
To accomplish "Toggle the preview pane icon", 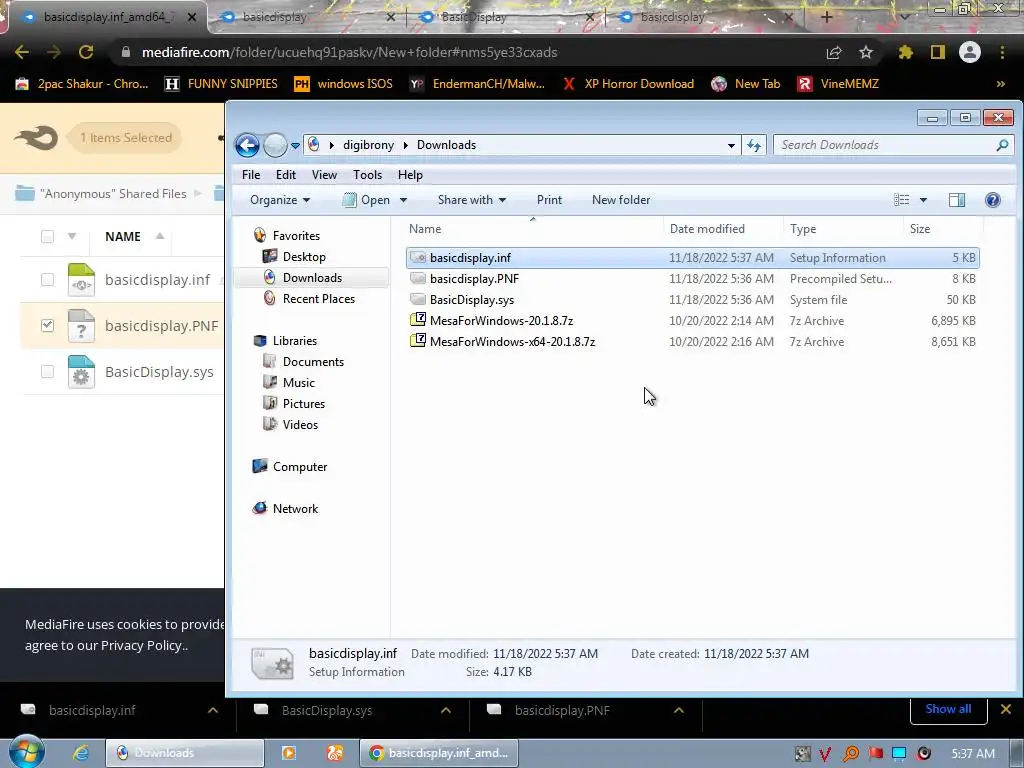I will point(957,200).
